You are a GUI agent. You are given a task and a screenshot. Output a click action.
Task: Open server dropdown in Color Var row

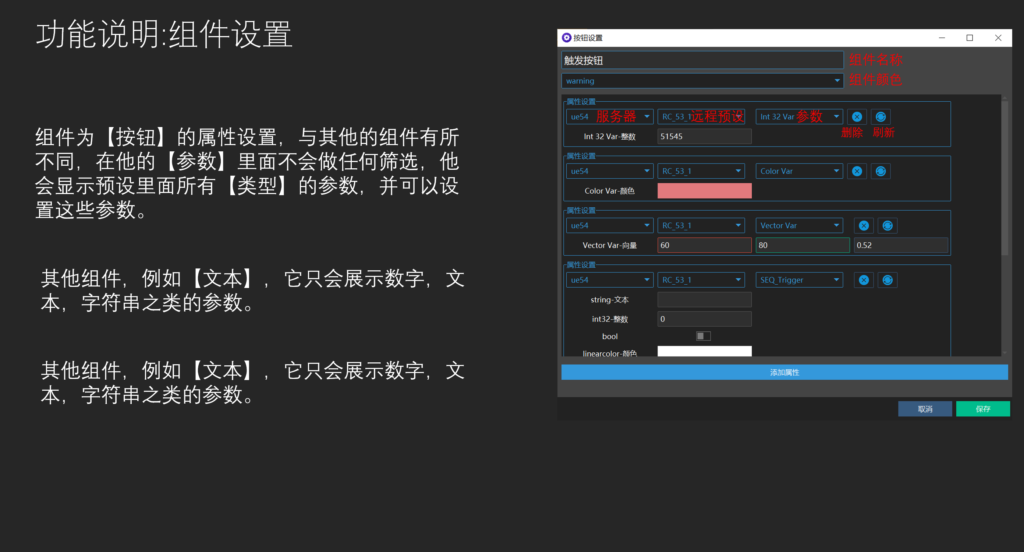tap(609, 171)
